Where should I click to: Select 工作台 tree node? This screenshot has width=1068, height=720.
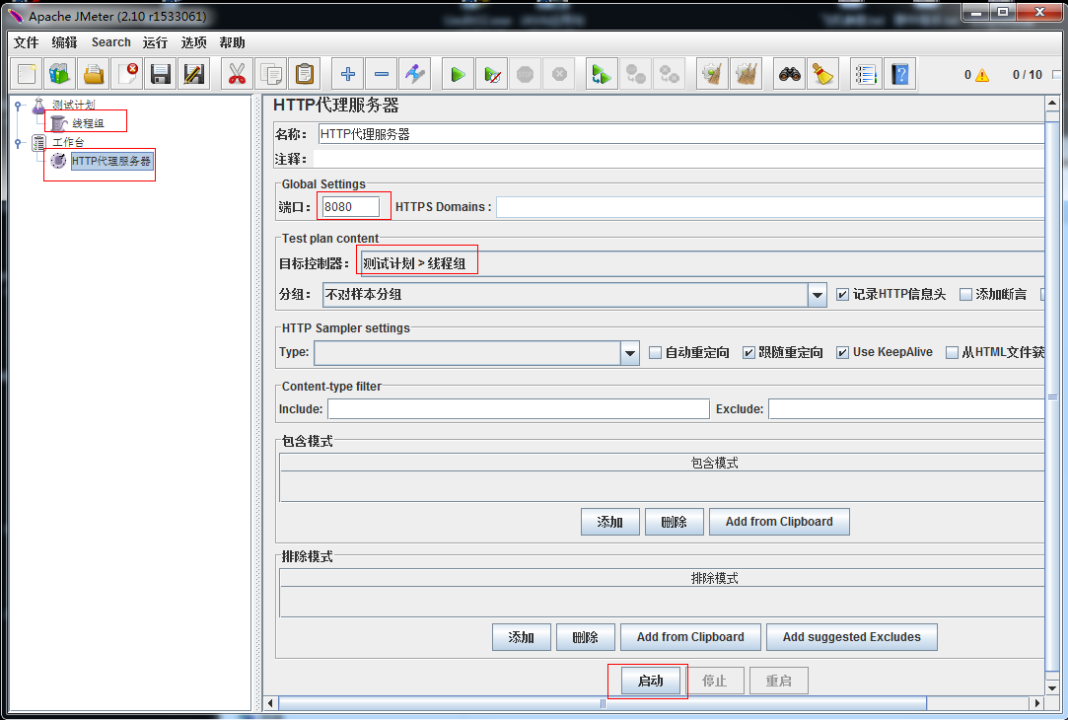coord(68,142)
